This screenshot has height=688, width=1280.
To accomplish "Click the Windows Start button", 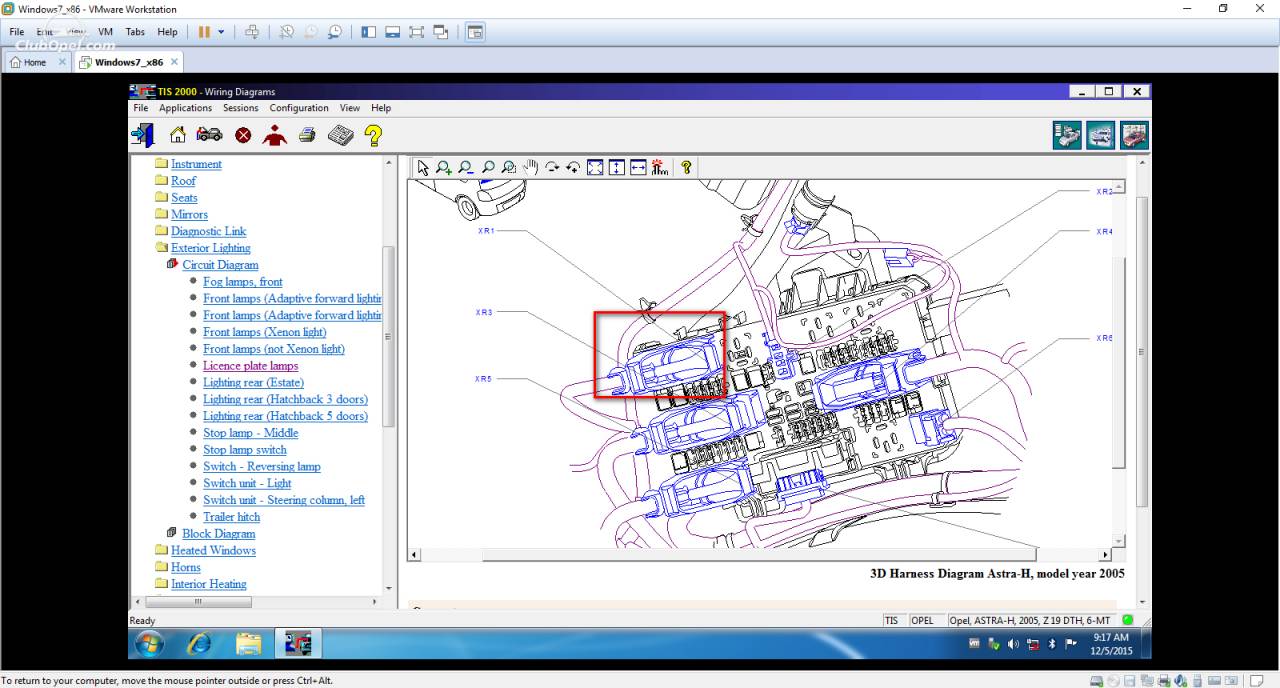I will click(147, 644).
